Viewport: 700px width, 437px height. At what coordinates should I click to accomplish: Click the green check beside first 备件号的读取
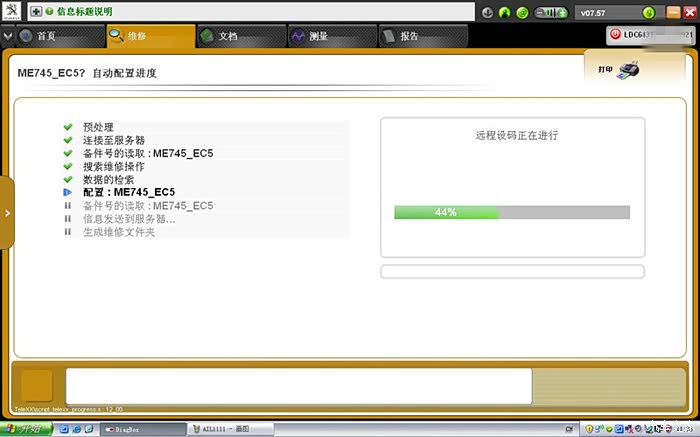pos(68,153)
